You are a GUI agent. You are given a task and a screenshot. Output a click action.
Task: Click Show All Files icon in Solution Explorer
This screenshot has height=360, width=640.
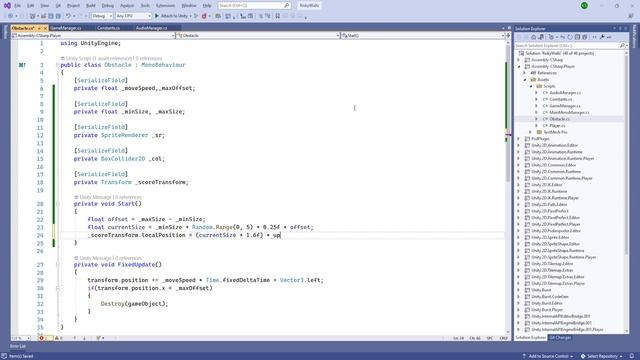coord(584,37)
